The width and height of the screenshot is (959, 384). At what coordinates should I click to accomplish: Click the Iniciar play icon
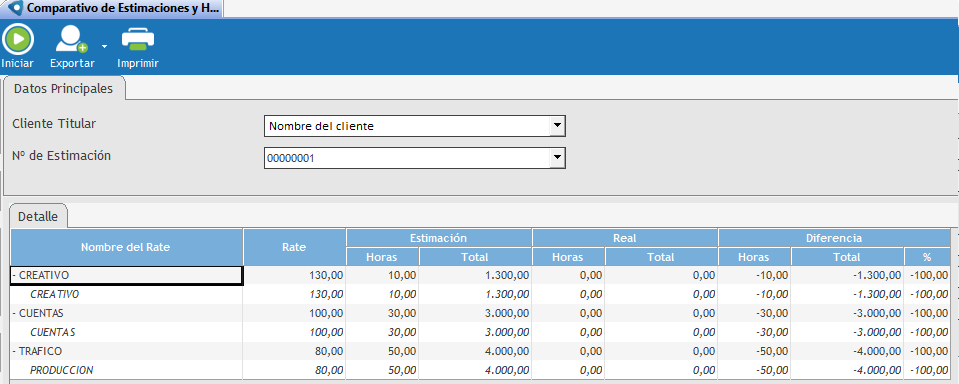[18, 39]
